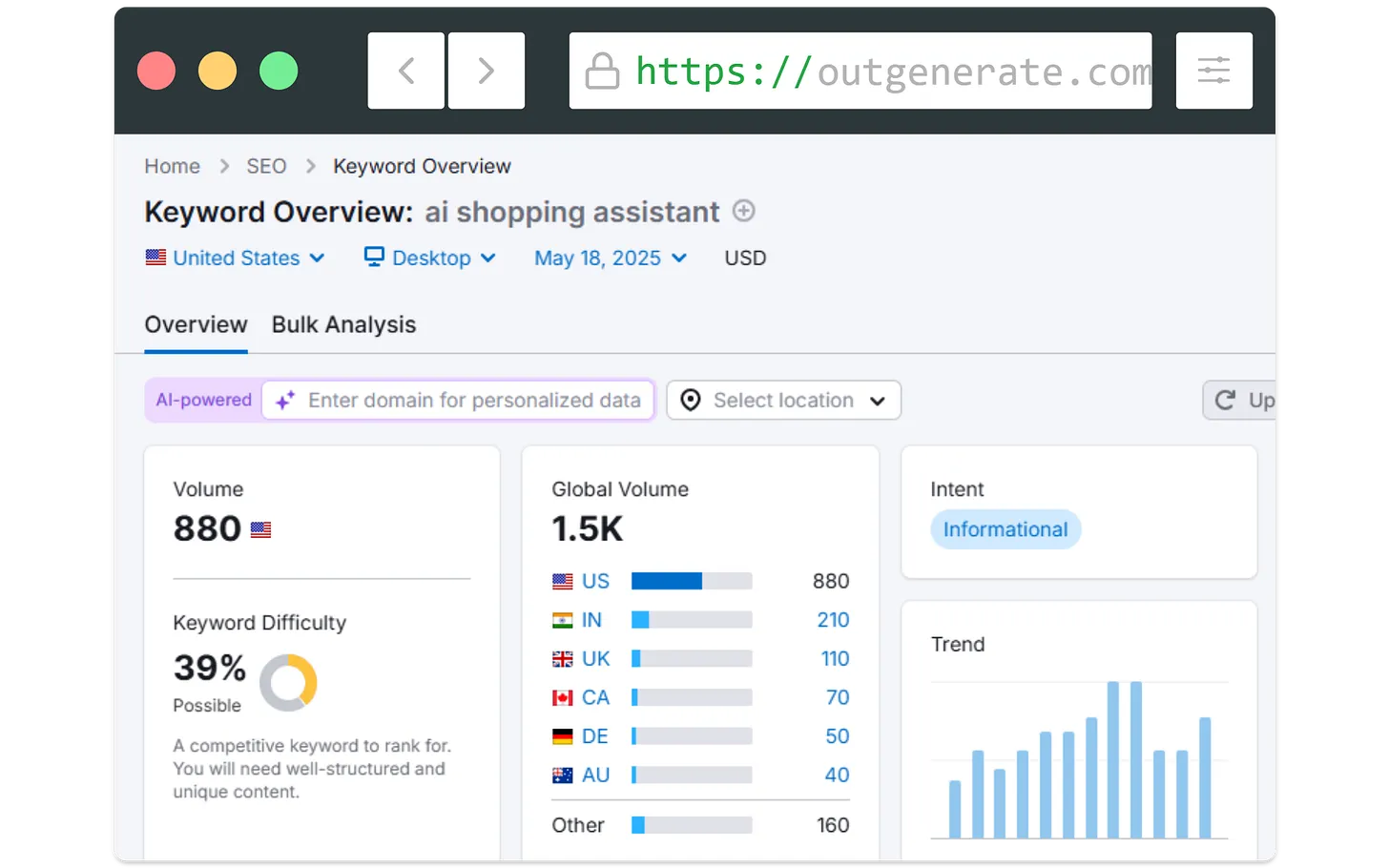The height and width of the screenshot is (868, 1389).
Task: Expand the May 18, 2025 date dropdown
Action: pyautogui.click(x=610, y=258)
